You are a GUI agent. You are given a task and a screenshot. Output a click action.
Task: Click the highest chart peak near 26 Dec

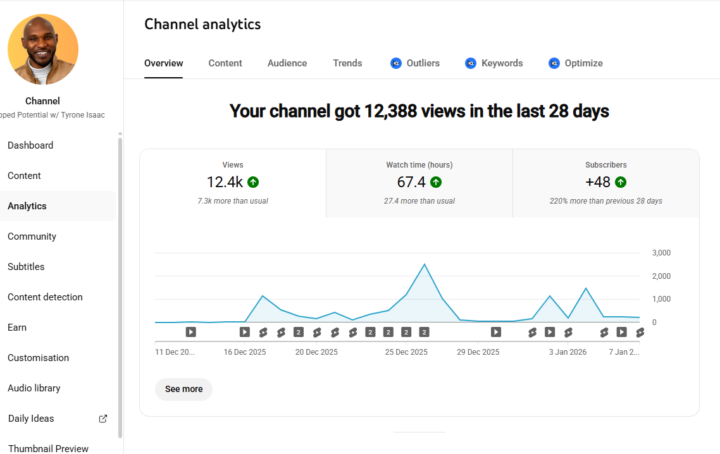click(424, 264)
